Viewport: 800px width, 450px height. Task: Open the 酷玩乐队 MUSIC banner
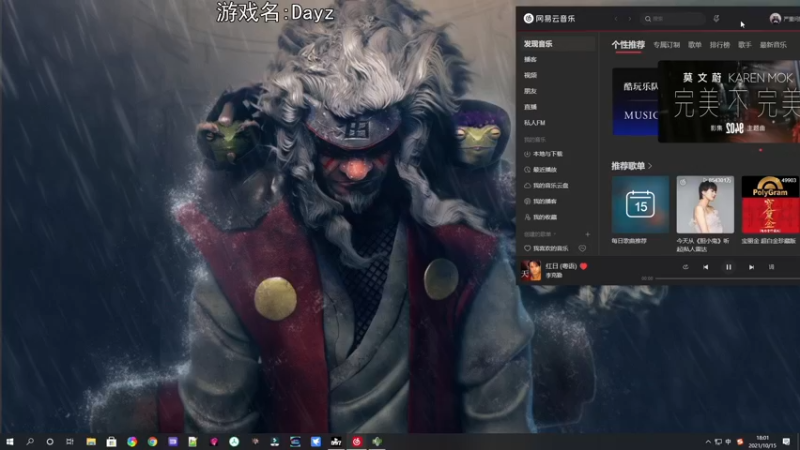pyautogui.click(x=635, y=102)
